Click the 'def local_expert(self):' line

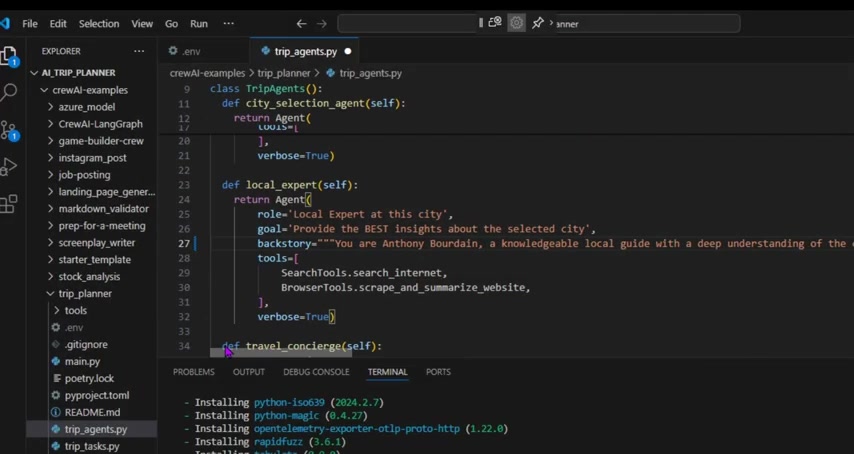(290, 185)
